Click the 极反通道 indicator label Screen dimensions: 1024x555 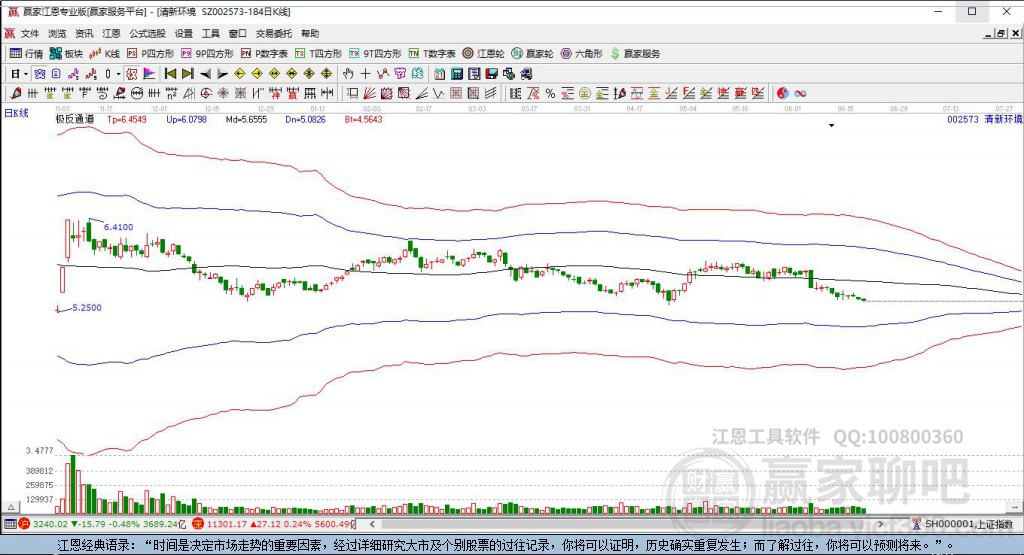click(x=74, y=119)
